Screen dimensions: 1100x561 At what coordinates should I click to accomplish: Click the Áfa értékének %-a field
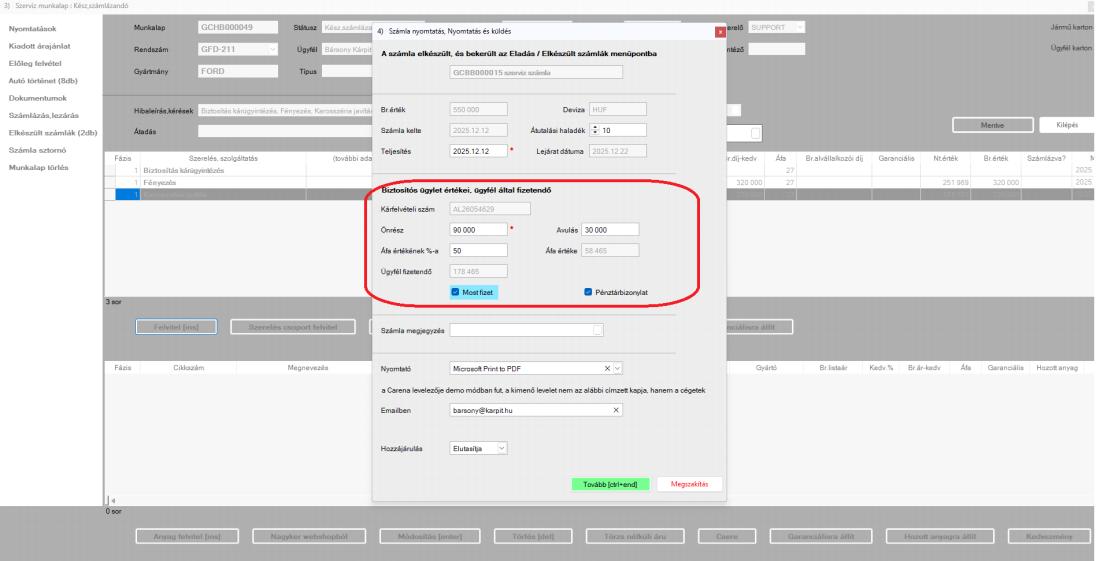click(x=478, y=250)
